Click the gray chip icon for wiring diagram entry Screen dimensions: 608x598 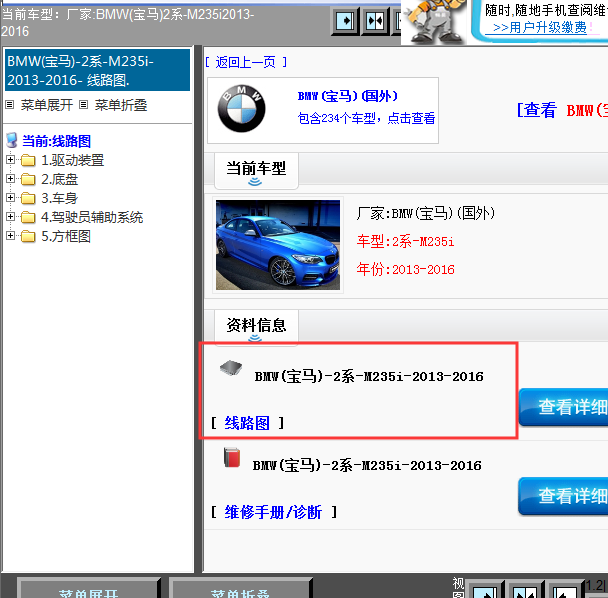pyautogui.click(x=231, y=368)
